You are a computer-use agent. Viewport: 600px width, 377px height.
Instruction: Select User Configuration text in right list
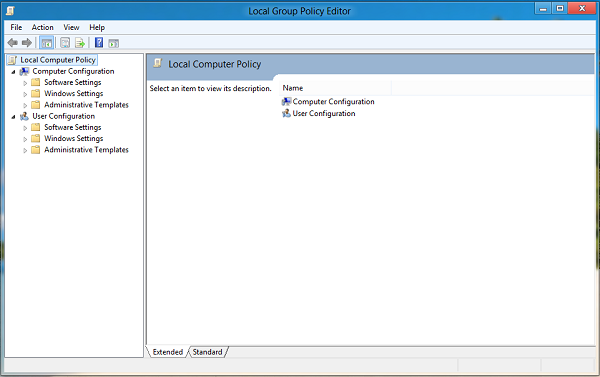[x=324, y=113]
